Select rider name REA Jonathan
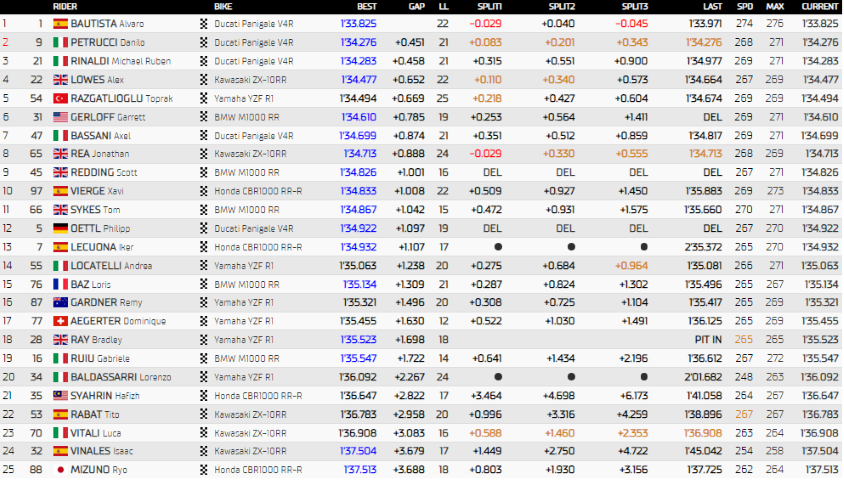 (100, 154)
